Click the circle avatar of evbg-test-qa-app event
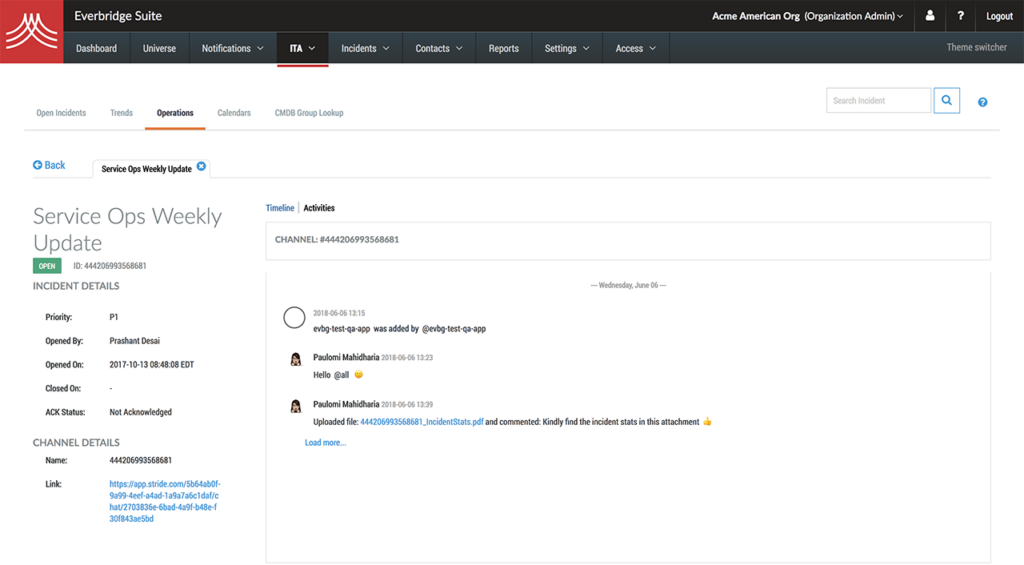This screenshot has height=565, width=1024. point(294,317)
